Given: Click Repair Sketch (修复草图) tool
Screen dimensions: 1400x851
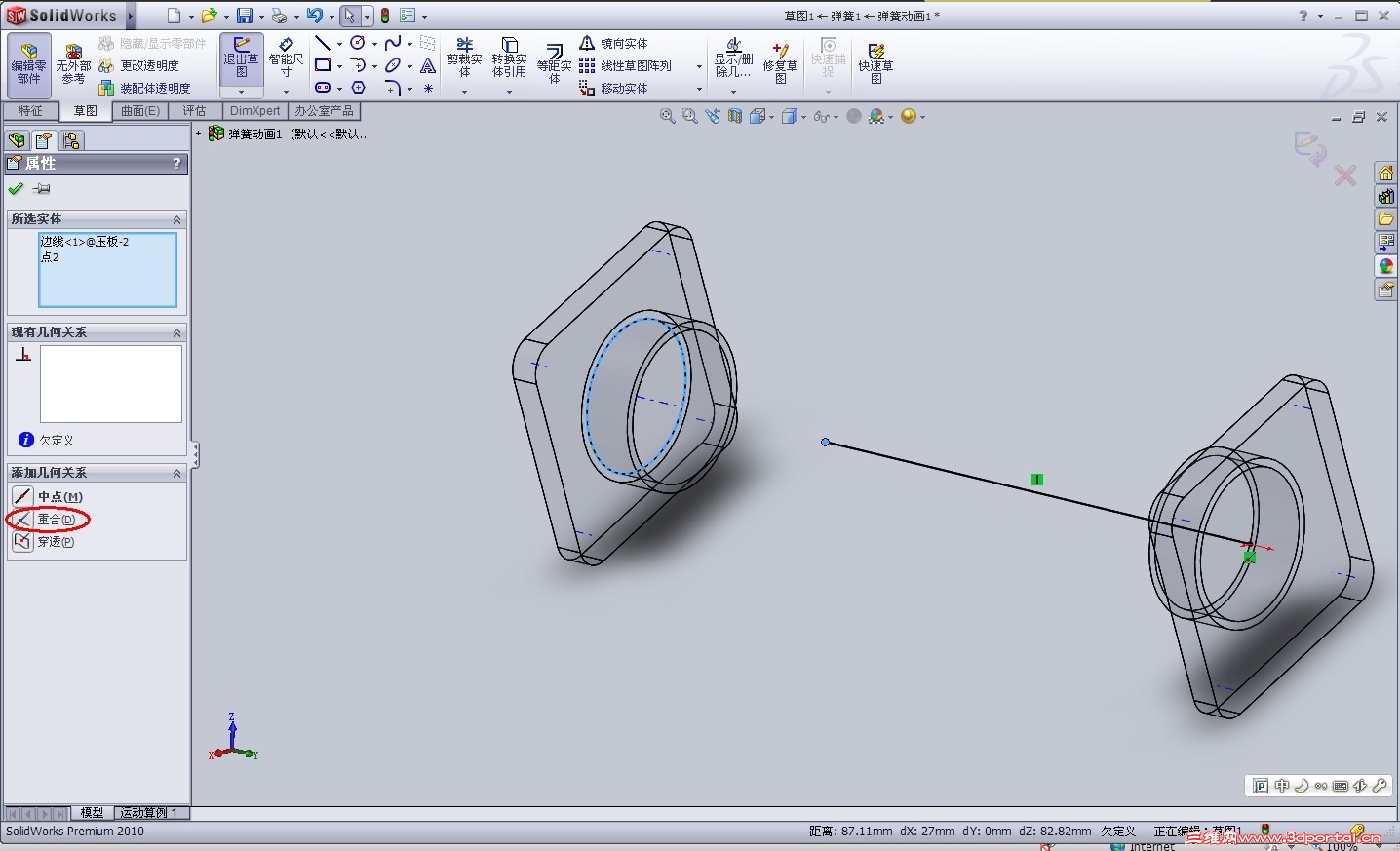Looking at the screenshot, I should 780,63.
